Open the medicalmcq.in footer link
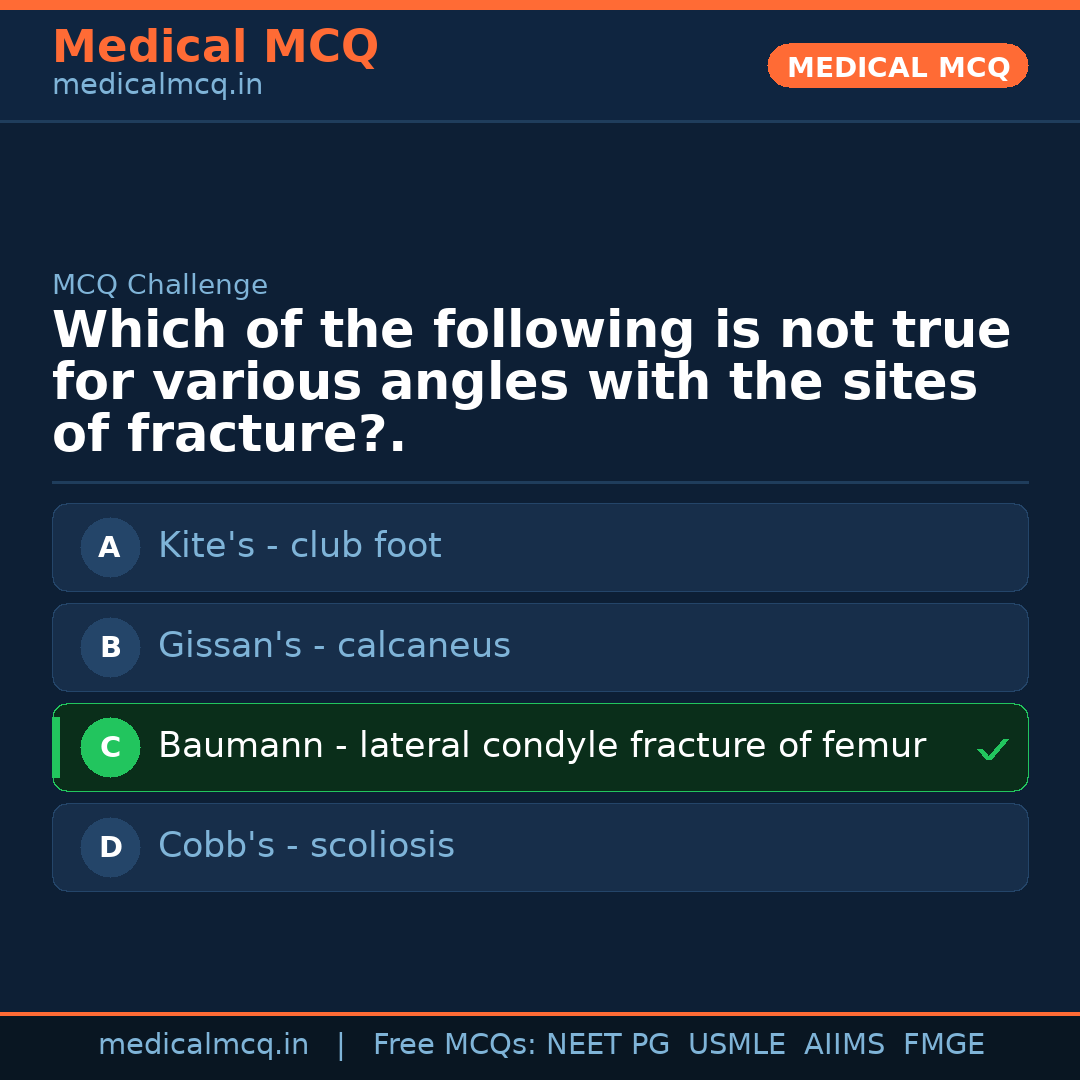Viewport: 1080px width, 1080px height. (x=203, y=1043)
